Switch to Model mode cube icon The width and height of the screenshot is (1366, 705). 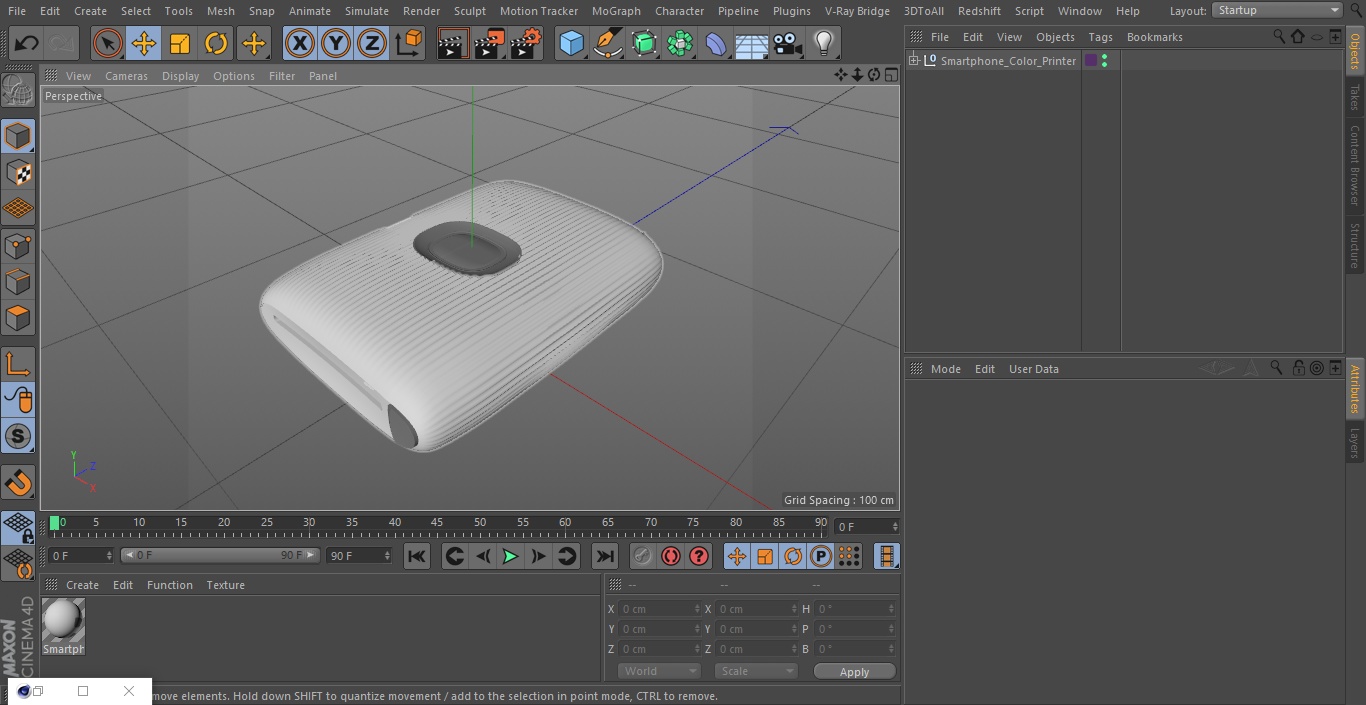click(x=18, y=136)
